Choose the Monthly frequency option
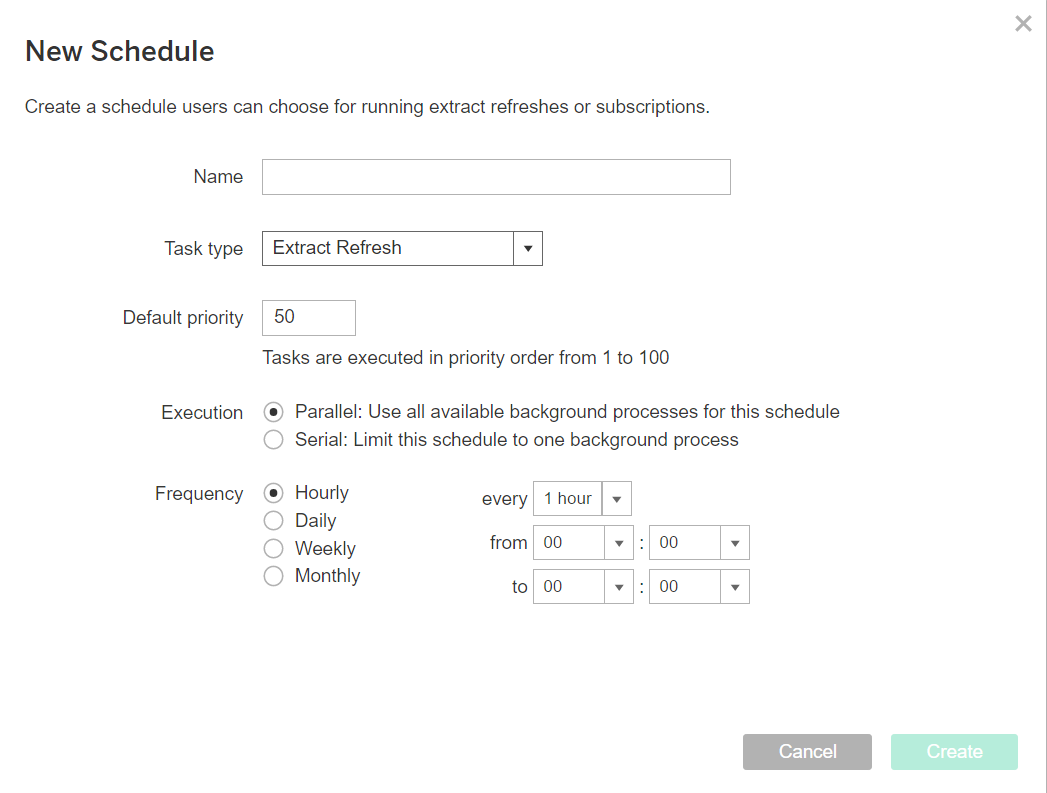Screen dimensions: 1047x793 [x=273, y=576]
